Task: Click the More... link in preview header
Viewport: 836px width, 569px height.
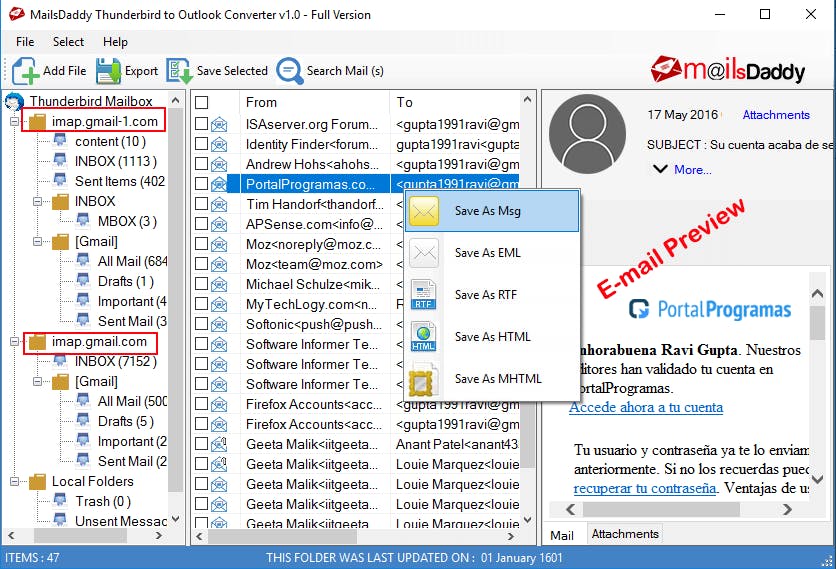Action: (x=693, y=170)
